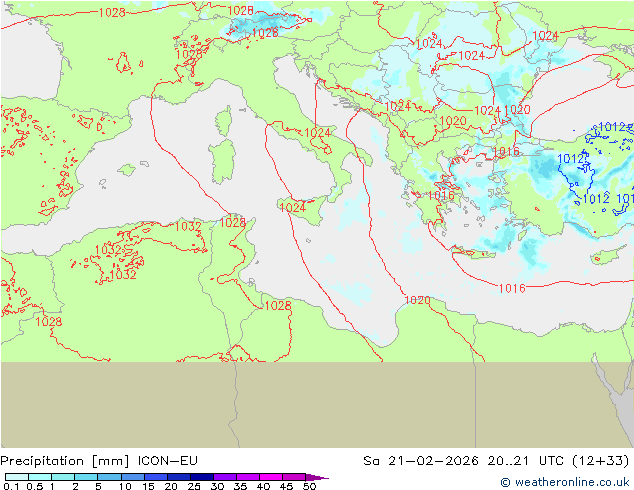This screenshot has width=634, height=490.
Task: Select the darkest blue legend swatch above 25
Action: tap(201, 477)
